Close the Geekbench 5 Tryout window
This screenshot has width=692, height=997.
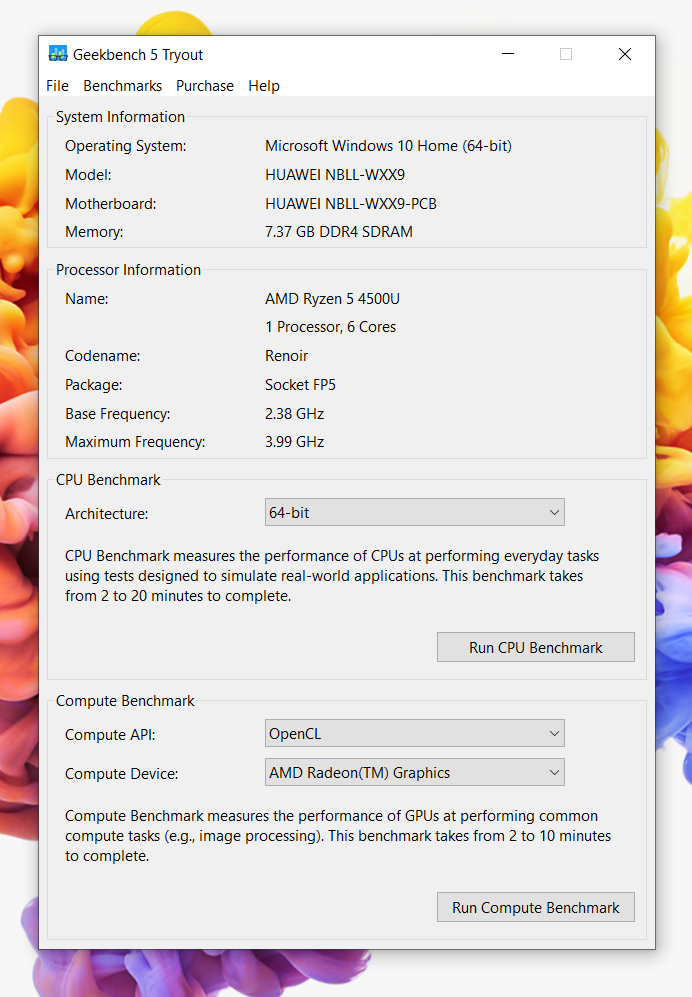coord(625,54)
